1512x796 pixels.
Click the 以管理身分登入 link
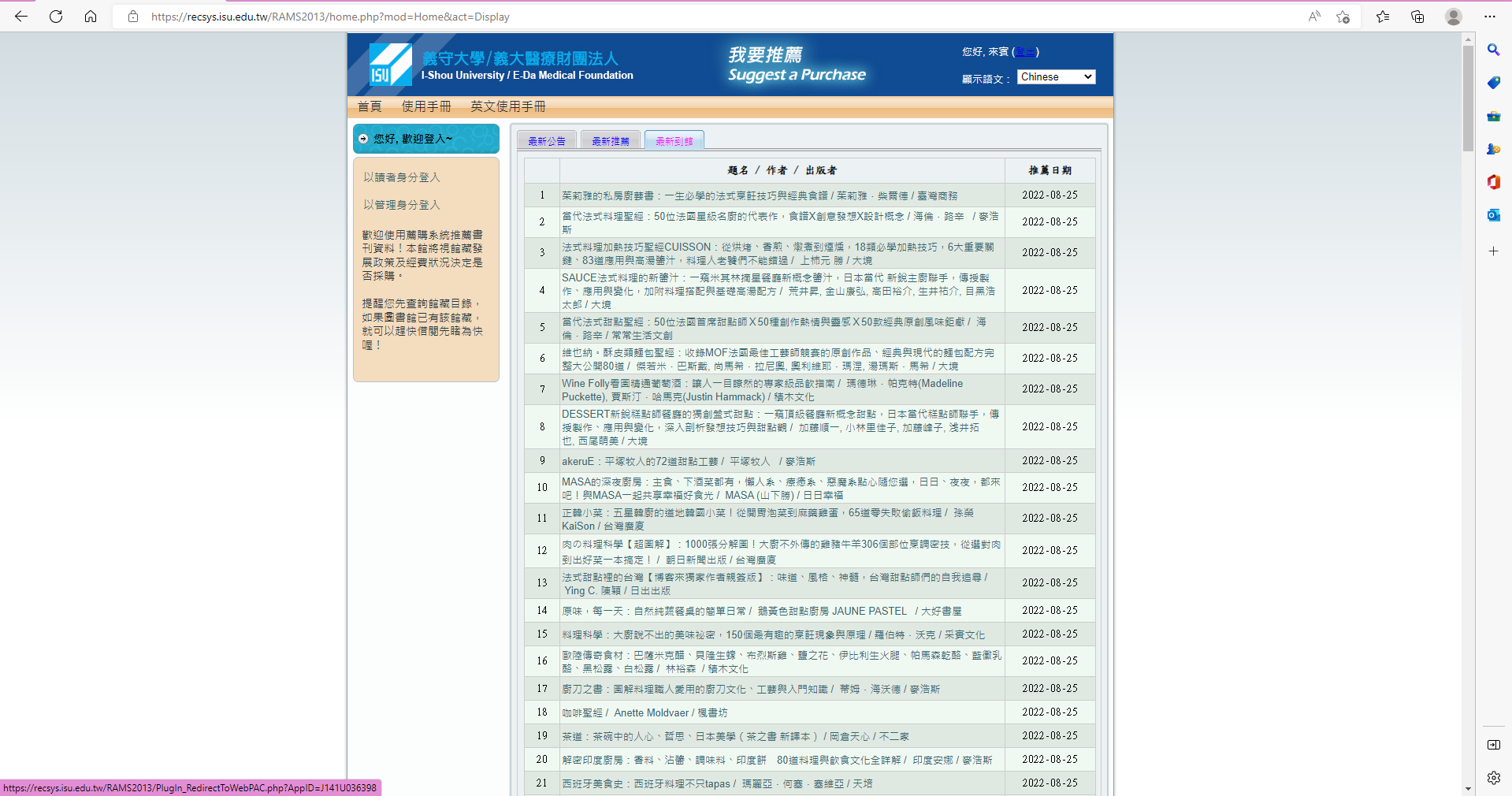coord(402,205)
